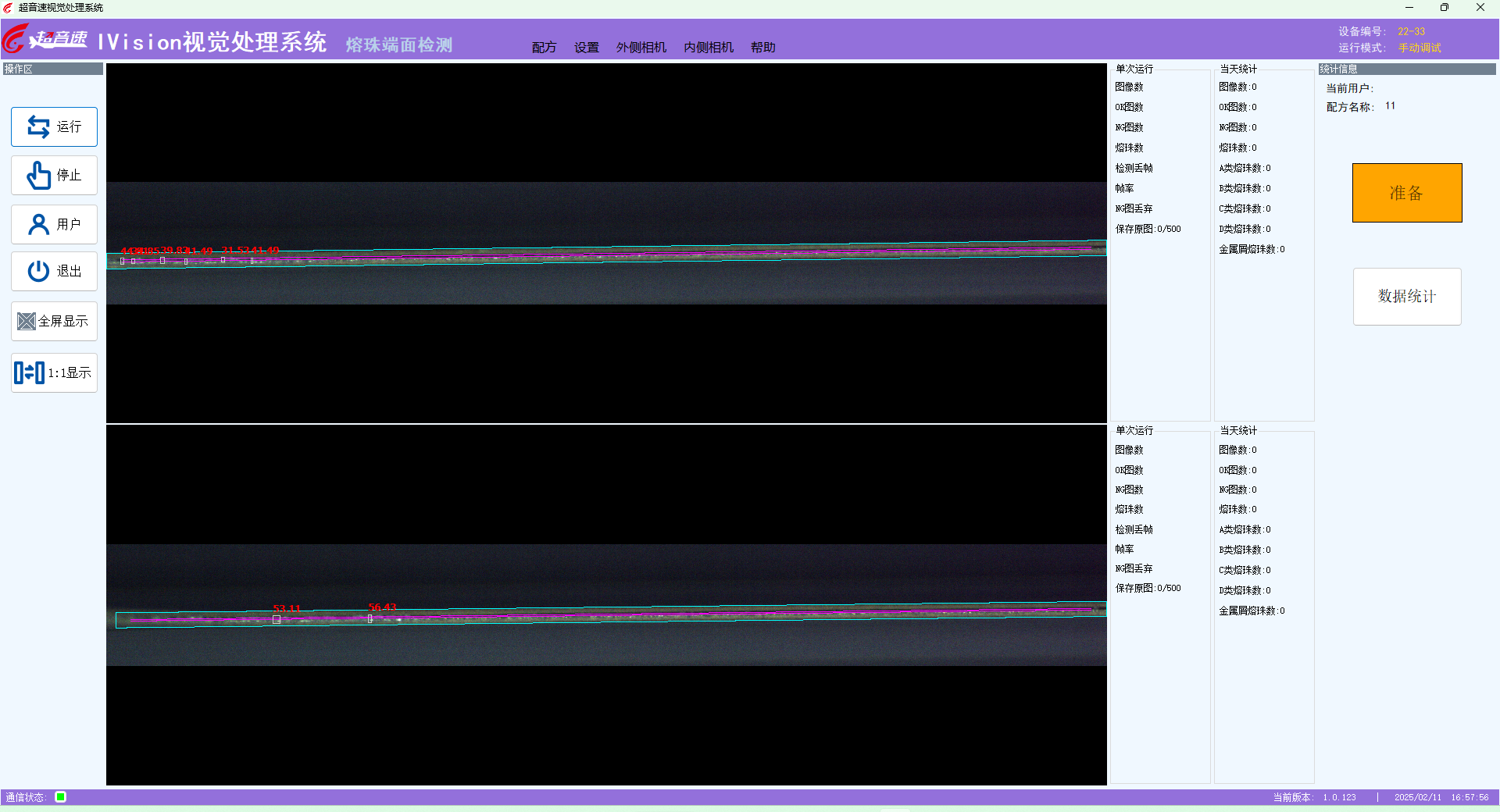The height and width of the screenshot is (812, 1500).
Task: Open the 帮助 (Help) menu
Action: (762, 48)
